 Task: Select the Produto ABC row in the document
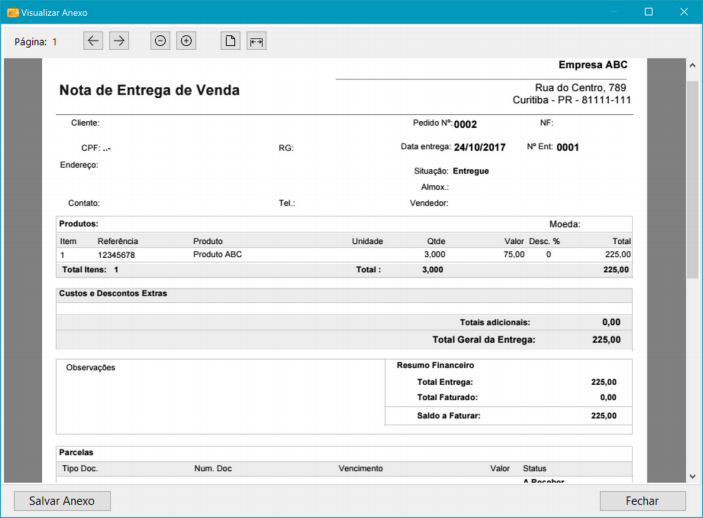217,255
